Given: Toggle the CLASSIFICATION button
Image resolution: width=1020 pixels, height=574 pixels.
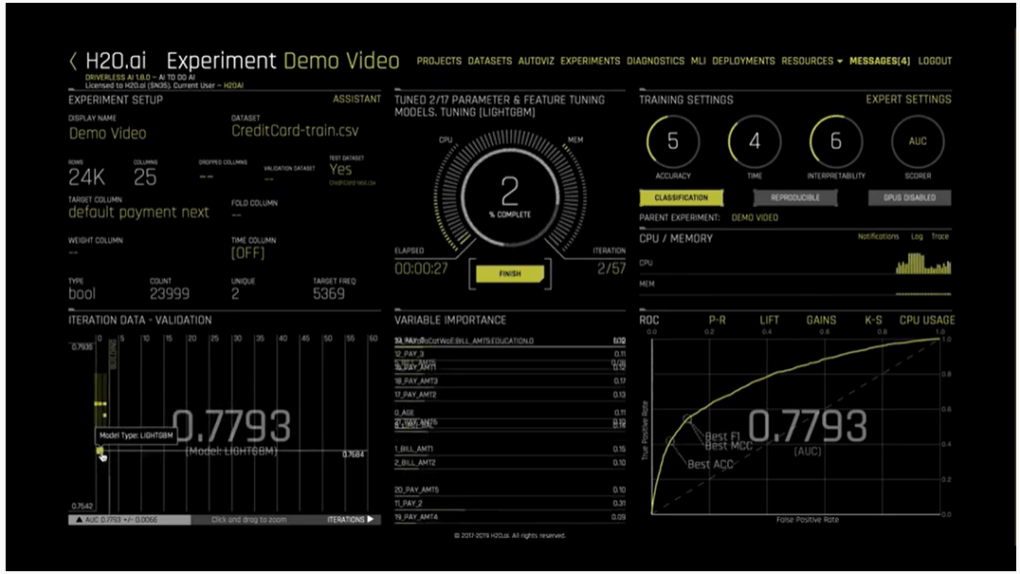Looking at the screenshot, I should pos(681,197).
